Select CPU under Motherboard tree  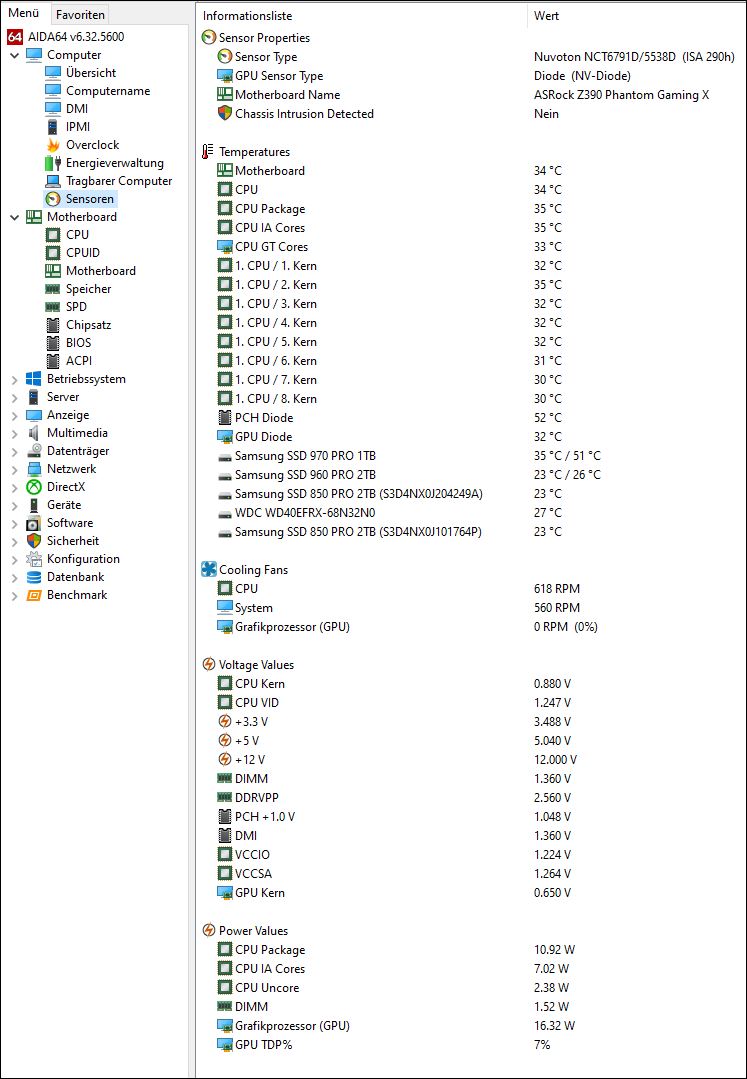78,235
